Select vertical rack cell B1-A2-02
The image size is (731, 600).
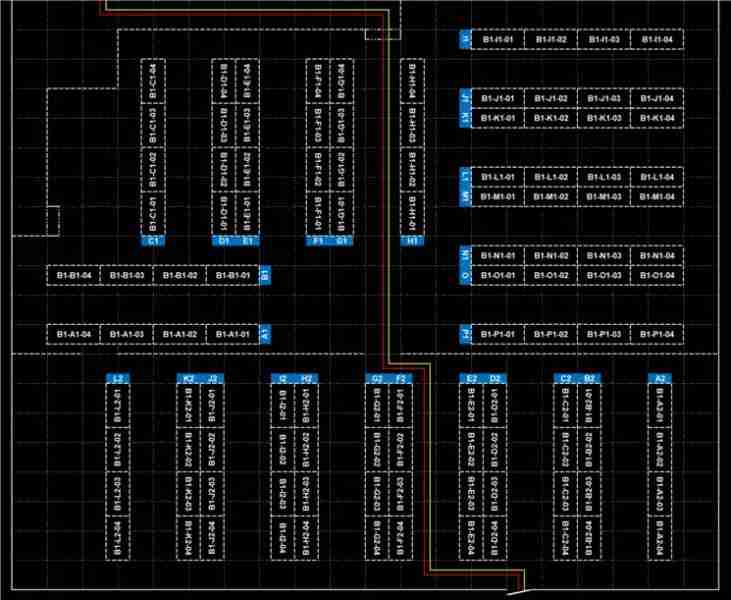660,449
